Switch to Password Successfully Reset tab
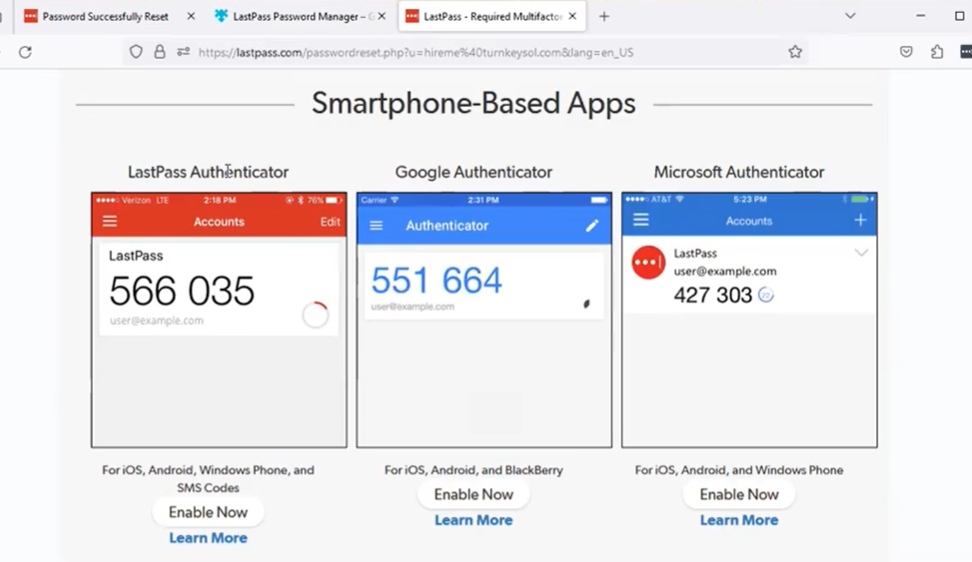Image resolution: width=972 pixels, height=562 pixels. pyautogui.click(x=105, y=16)
